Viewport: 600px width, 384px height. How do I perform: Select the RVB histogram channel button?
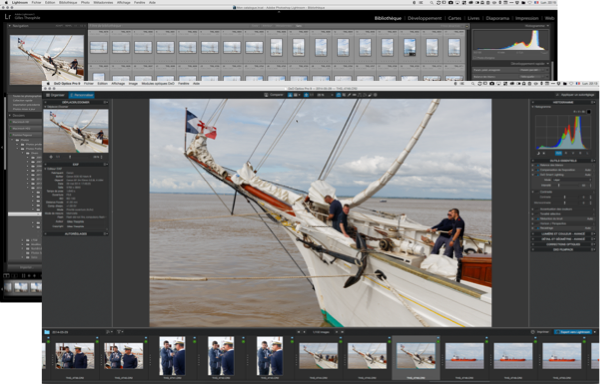[x=559, y=153]
